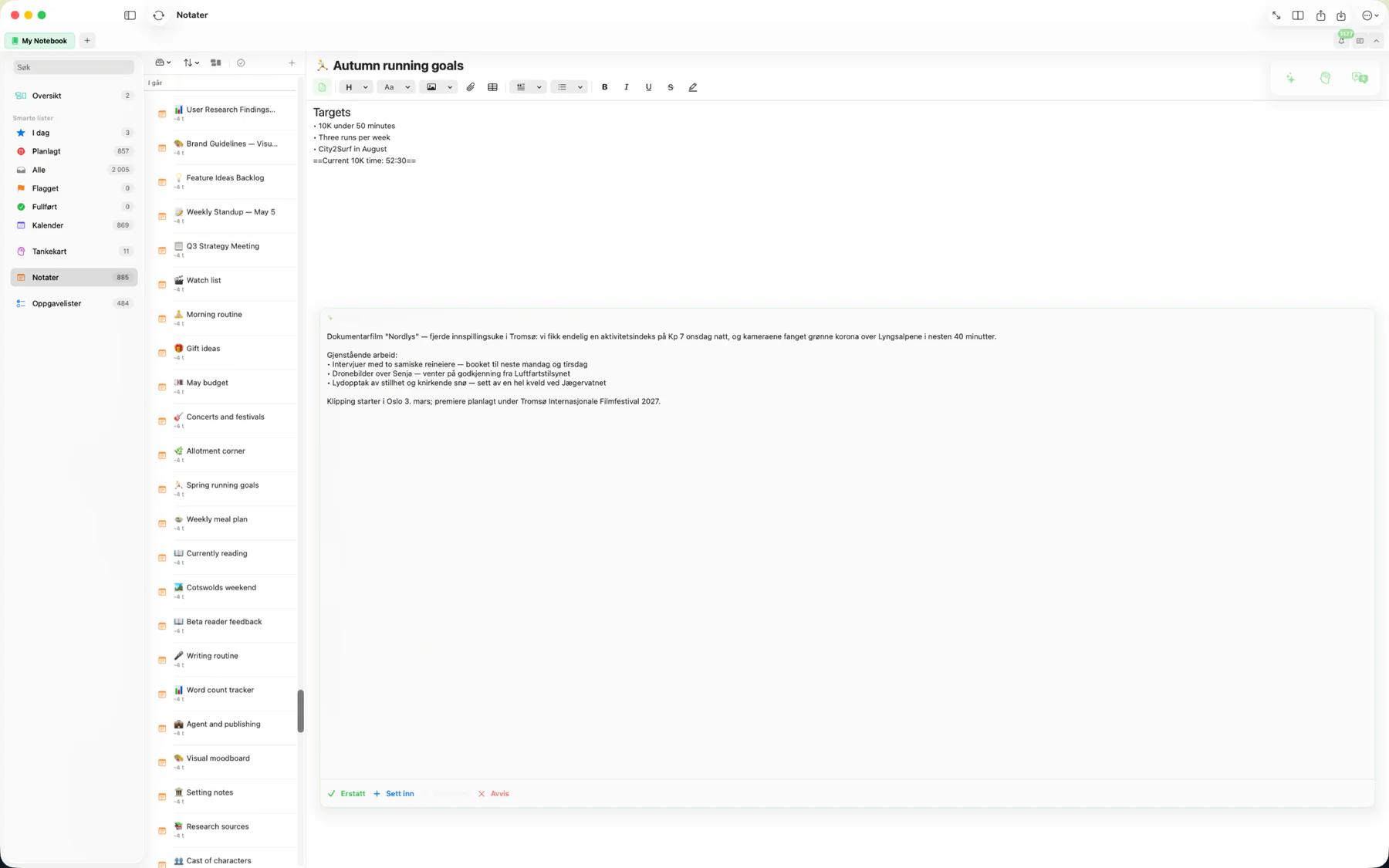The image size is (1389, 868).
Task: Click the notes list scrollbar thumb
Action: coord(300,711)
